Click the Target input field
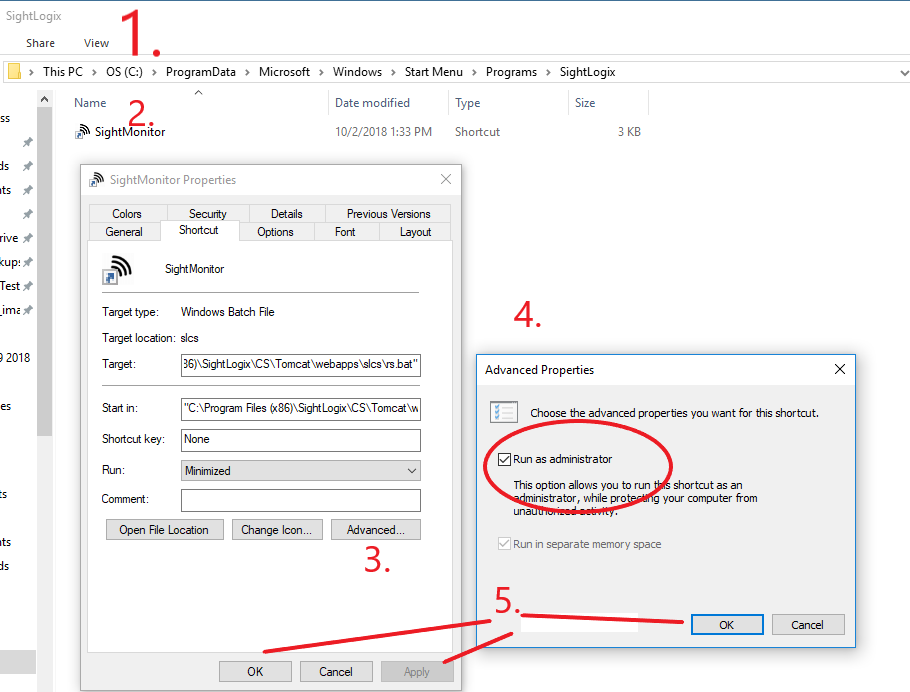 pos(301,365)
